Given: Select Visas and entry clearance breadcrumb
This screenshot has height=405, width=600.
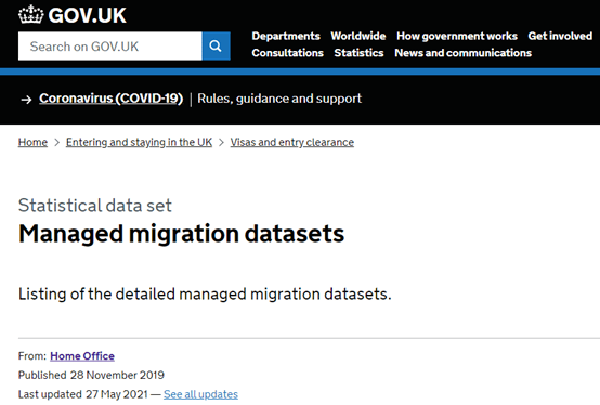Looking at the screenshot, I should pyautogui.click(x=291, y=142).
